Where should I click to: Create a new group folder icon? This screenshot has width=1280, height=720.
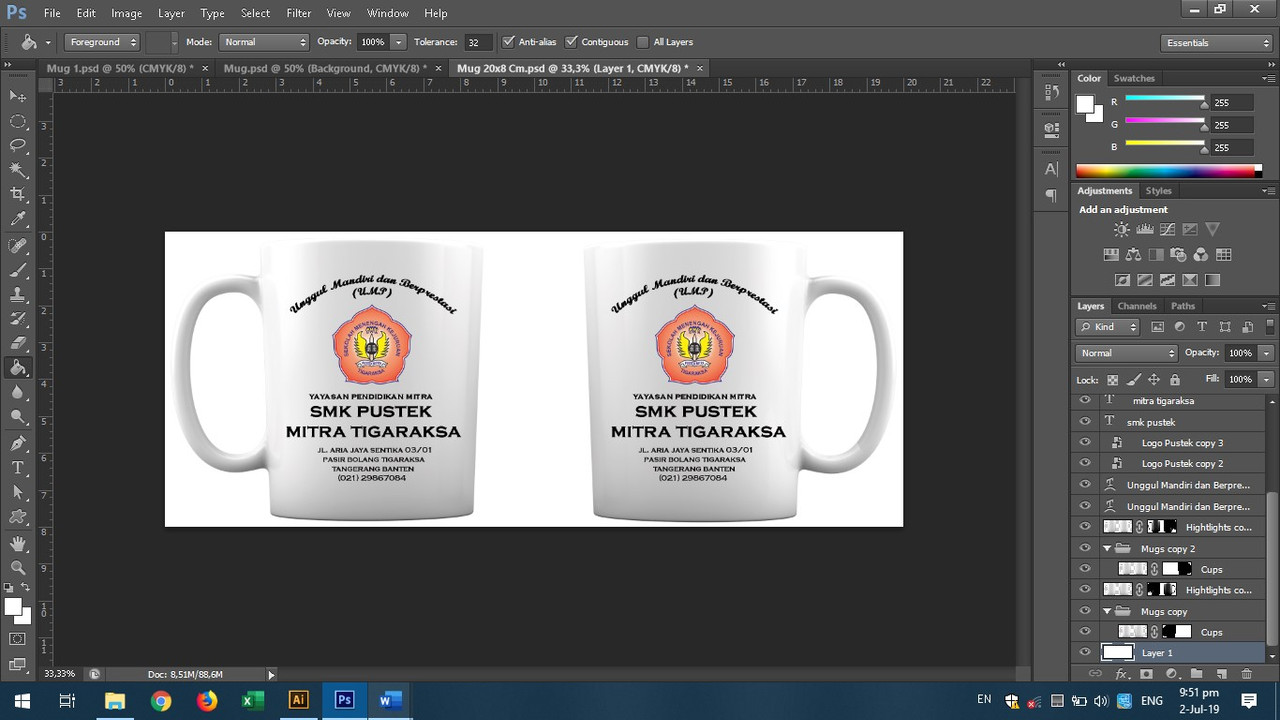coord(1196,674)
